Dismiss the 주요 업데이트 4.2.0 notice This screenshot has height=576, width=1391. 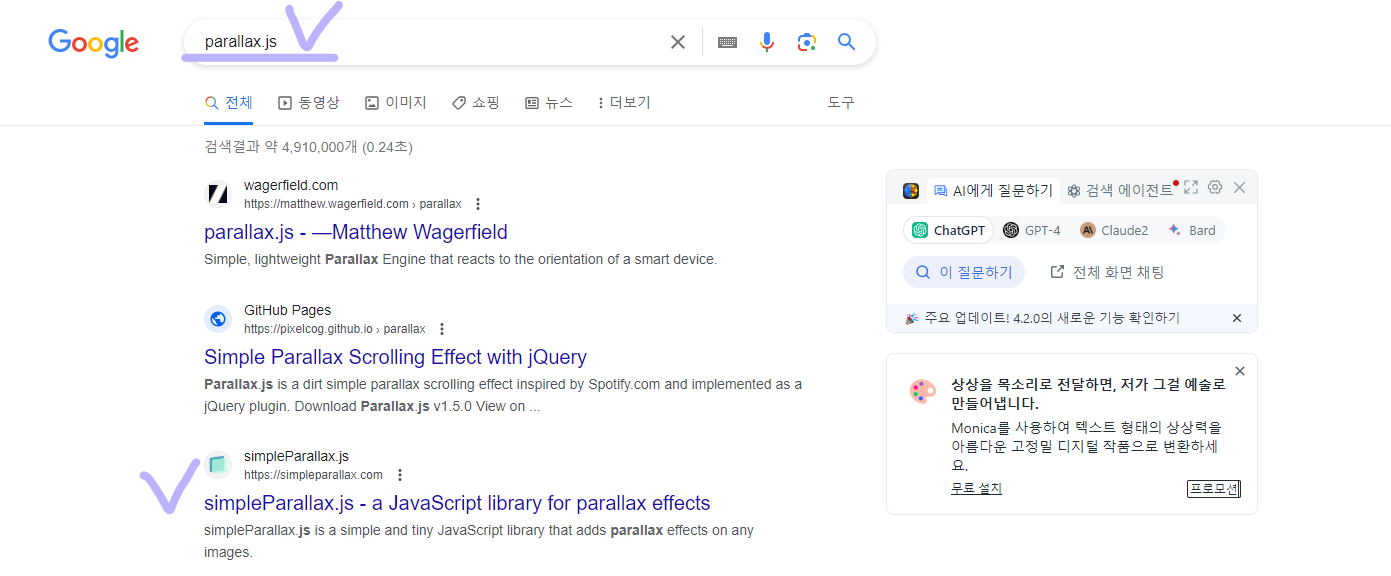pyautogui.click(x=1237, y=318)
